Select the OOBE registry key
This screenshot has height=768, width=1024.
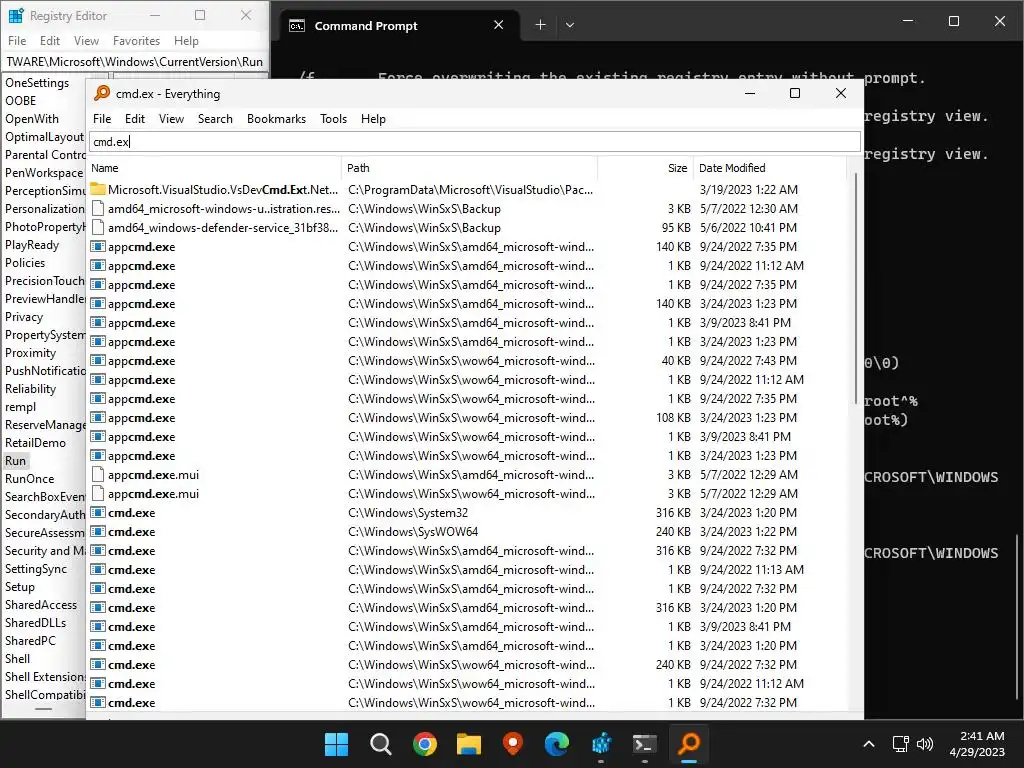point(21,101)
